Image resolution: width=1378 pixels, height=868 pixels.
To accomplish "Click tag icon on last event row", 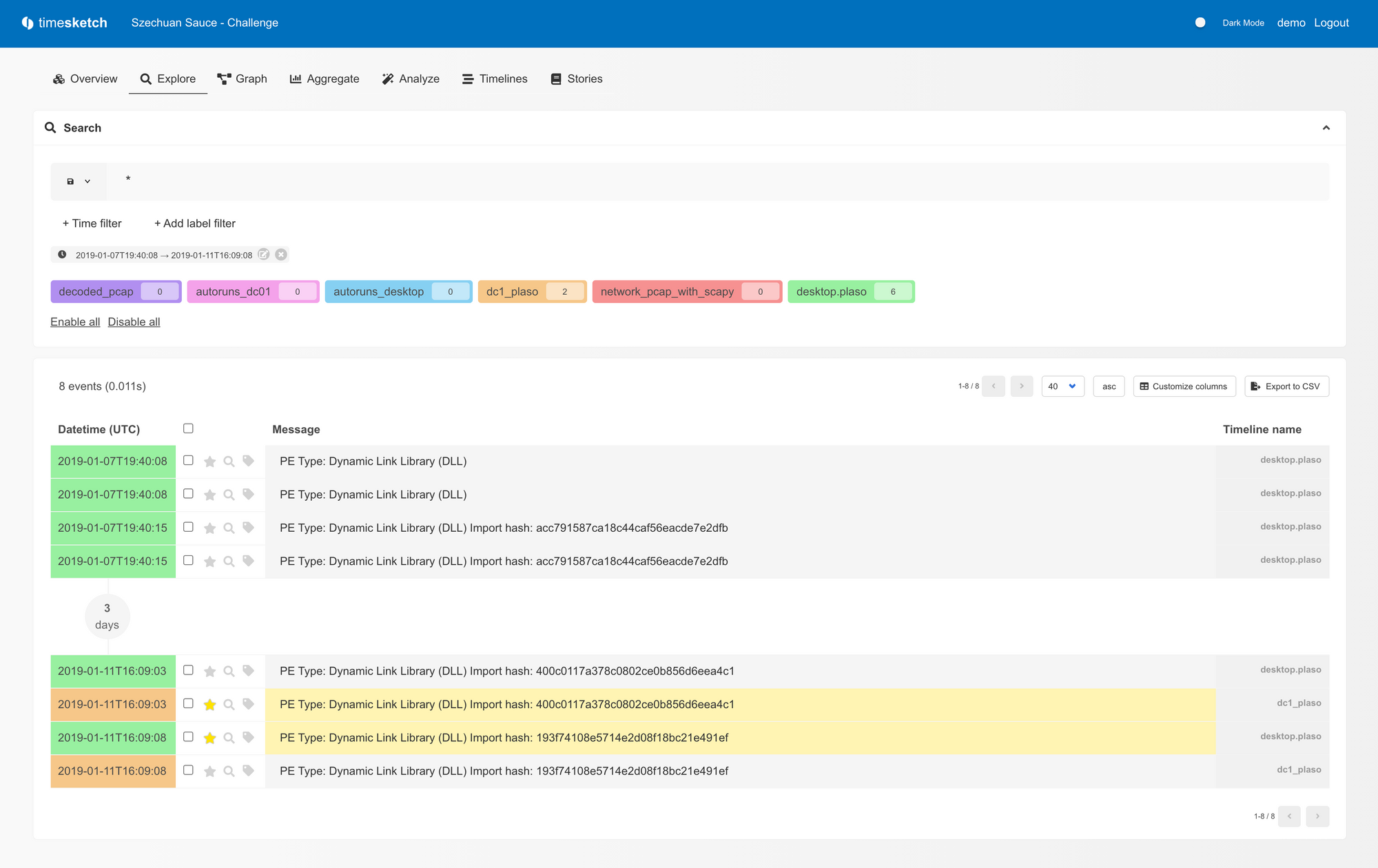I will [x=249, y=771].
